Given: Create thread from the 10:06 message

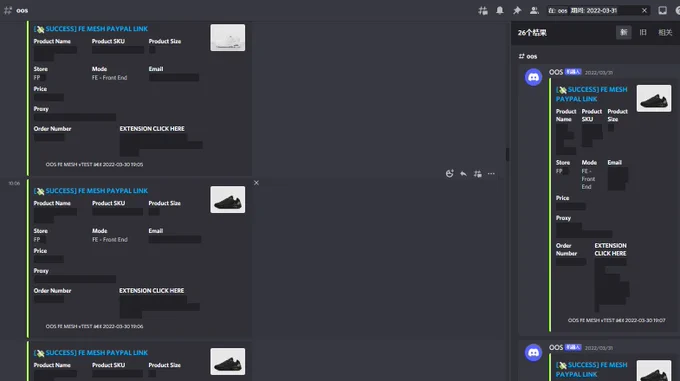Looking at the screenshot, I should (x=477, y=174).
